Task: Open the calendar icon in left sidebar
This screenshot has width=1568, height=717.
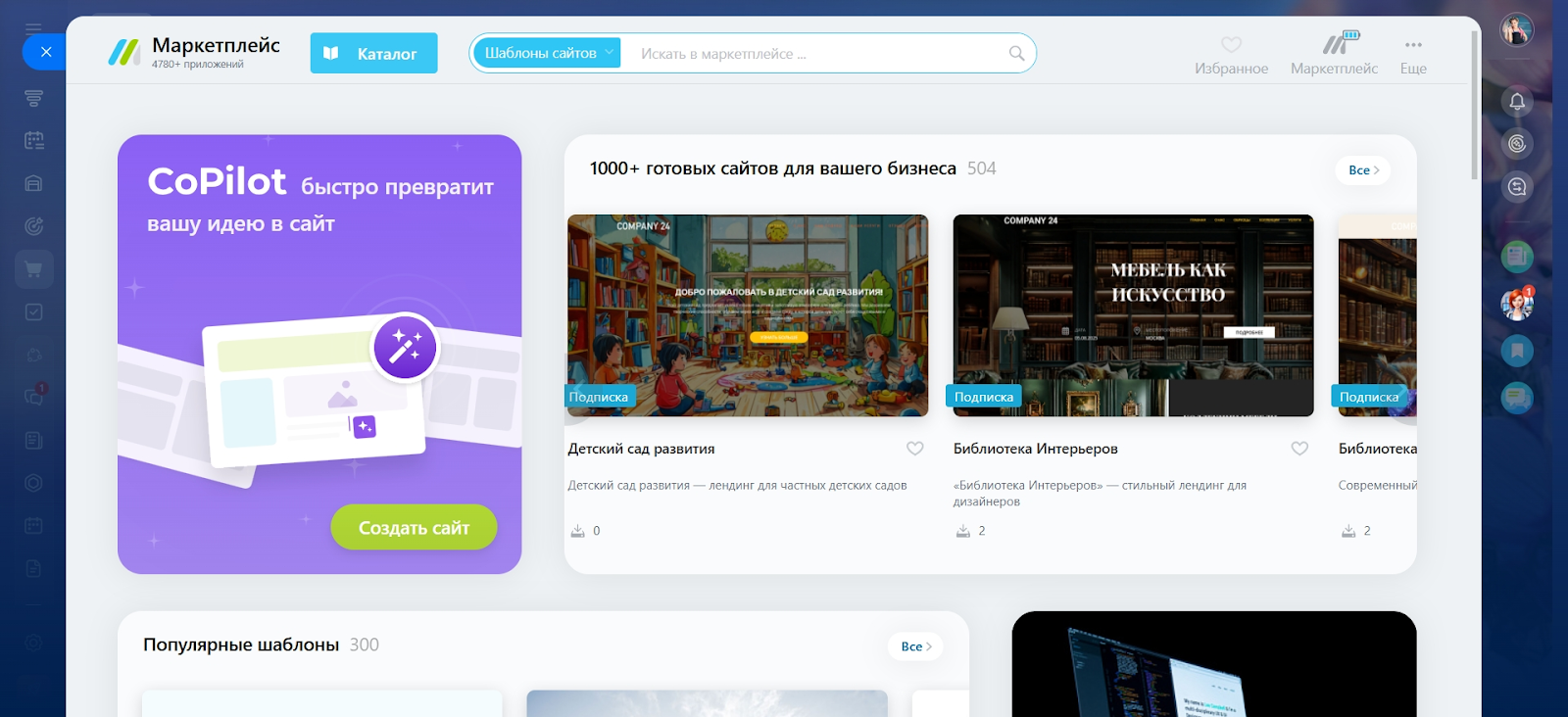Action: (33, 140)
